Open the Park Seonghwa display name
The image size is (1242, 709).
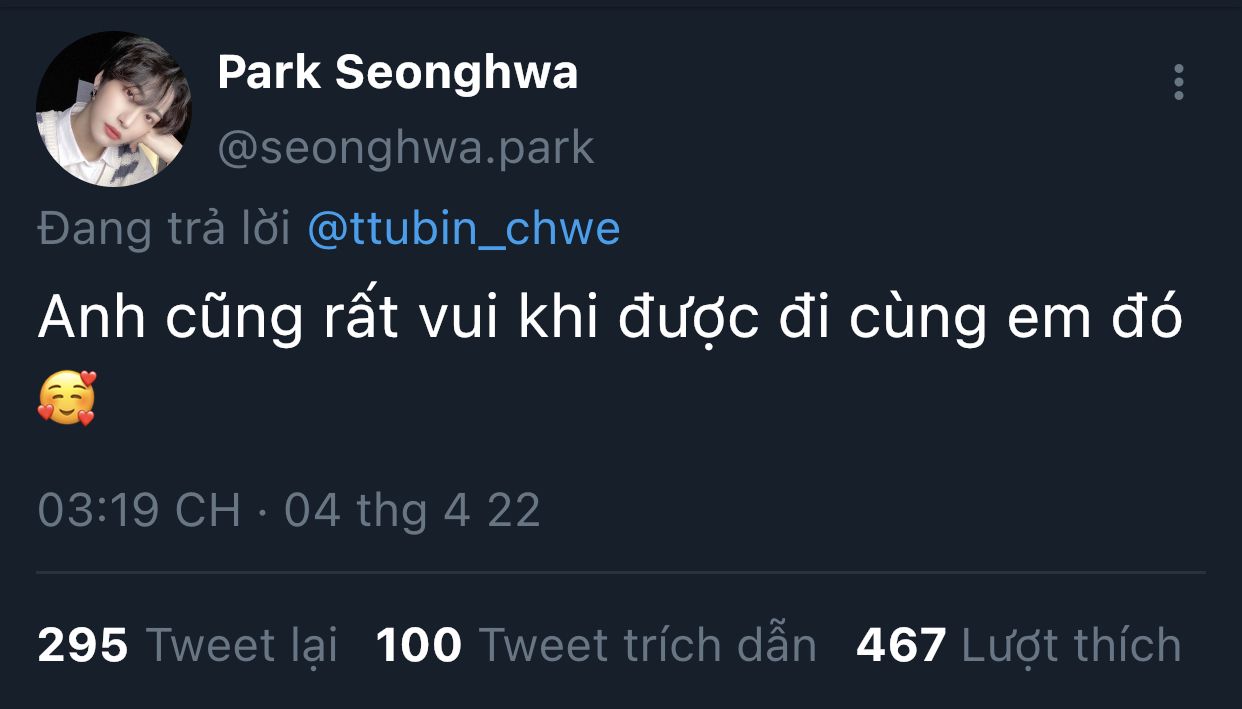397,72
